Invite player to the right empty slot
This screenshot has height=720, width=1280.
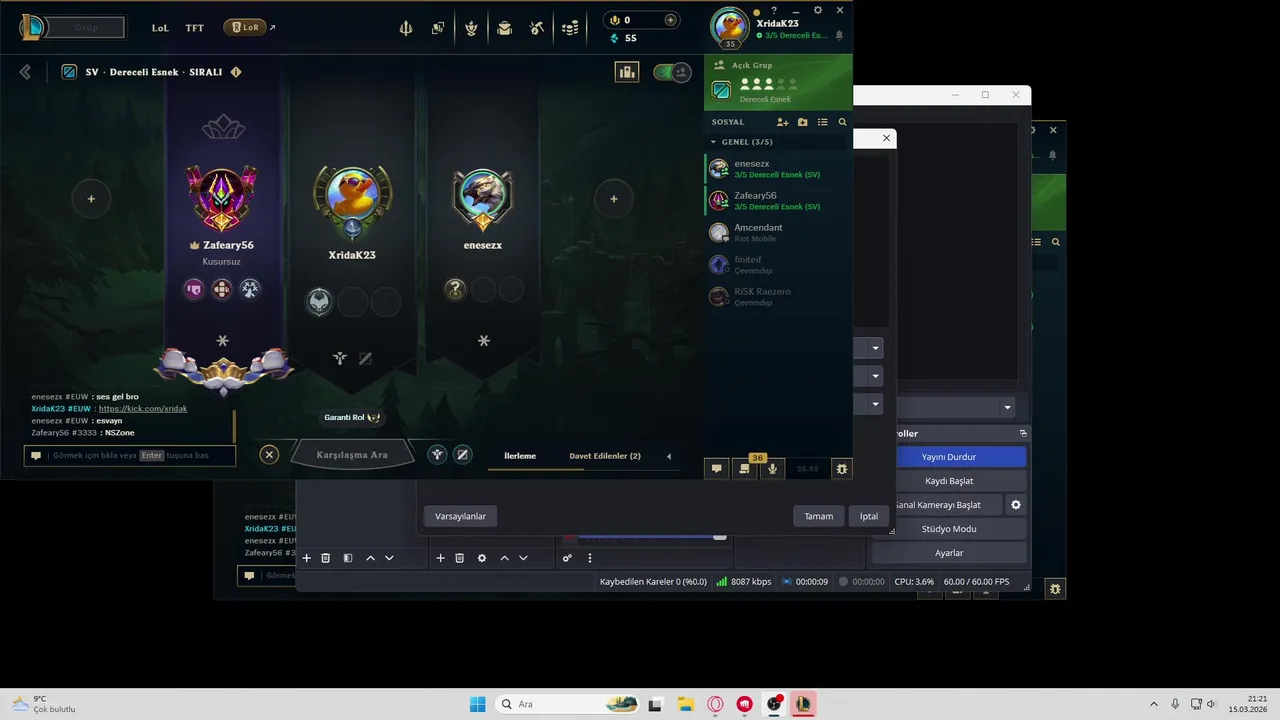click(613, 198)
